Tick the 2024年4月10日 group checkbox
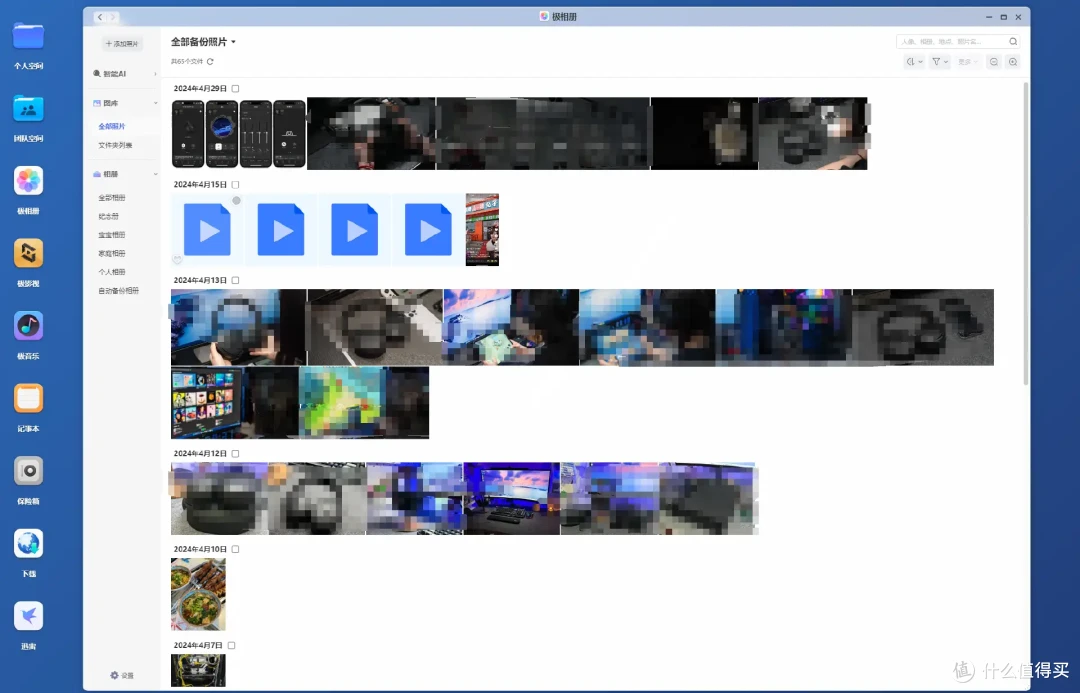Screen dimensions: 1080x693 [236, 550]
